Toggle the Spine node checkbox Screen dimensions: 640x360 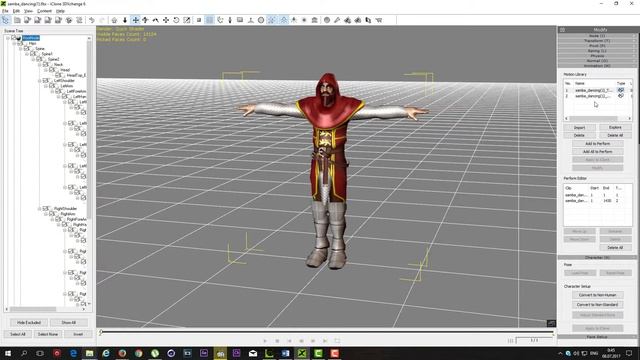point(26,49)
